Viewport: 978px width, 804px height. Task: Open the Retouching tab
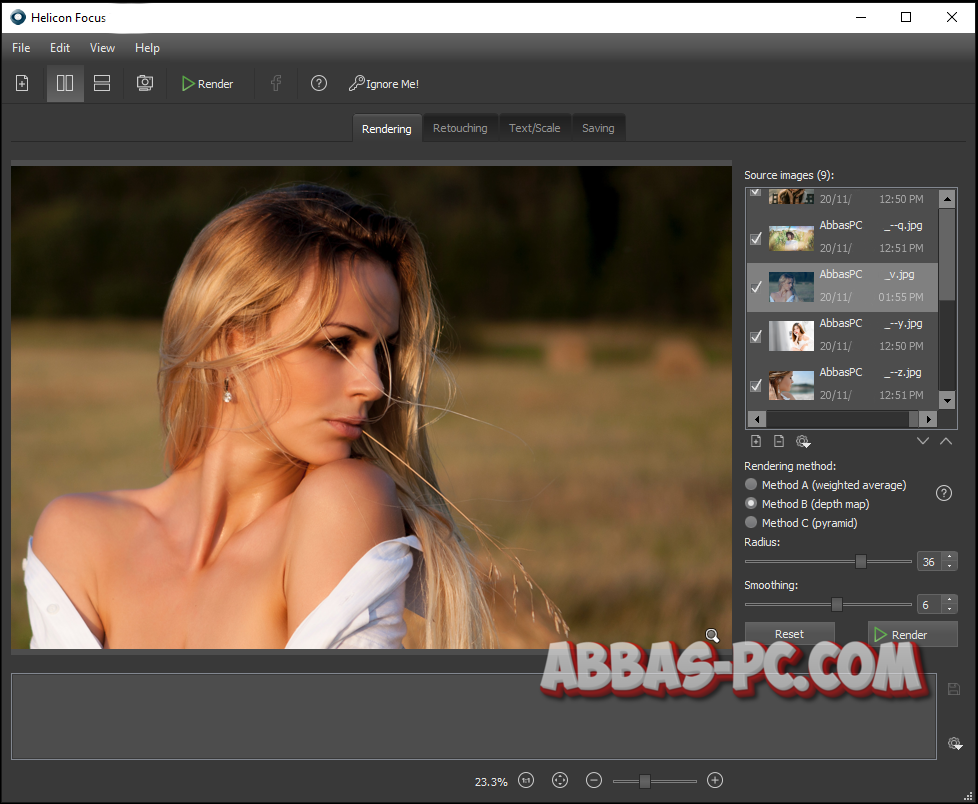[460, 128]
